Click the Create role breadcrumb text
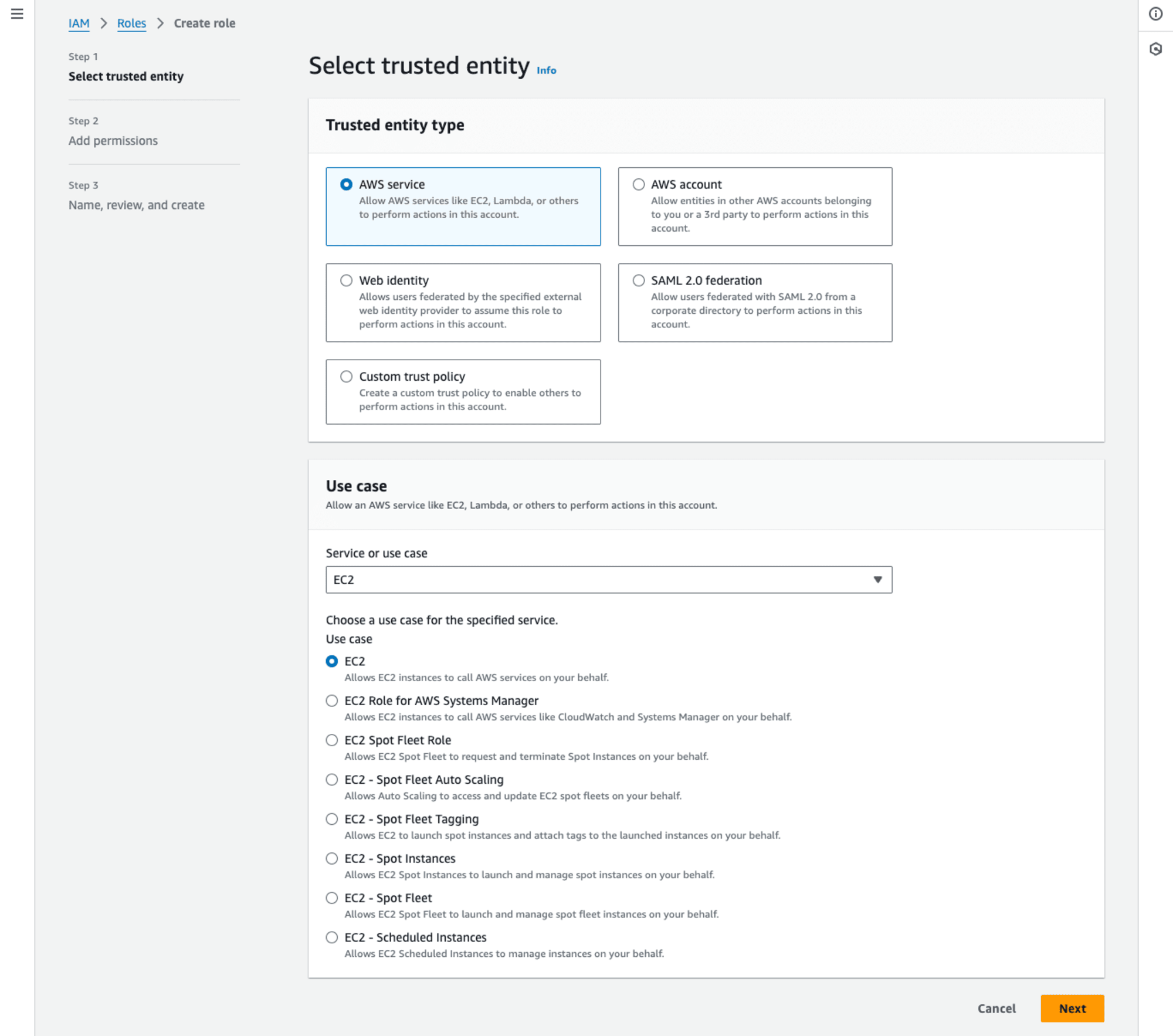The image size is (1173, 1036). pyautogui.click(x=204, y=23)
